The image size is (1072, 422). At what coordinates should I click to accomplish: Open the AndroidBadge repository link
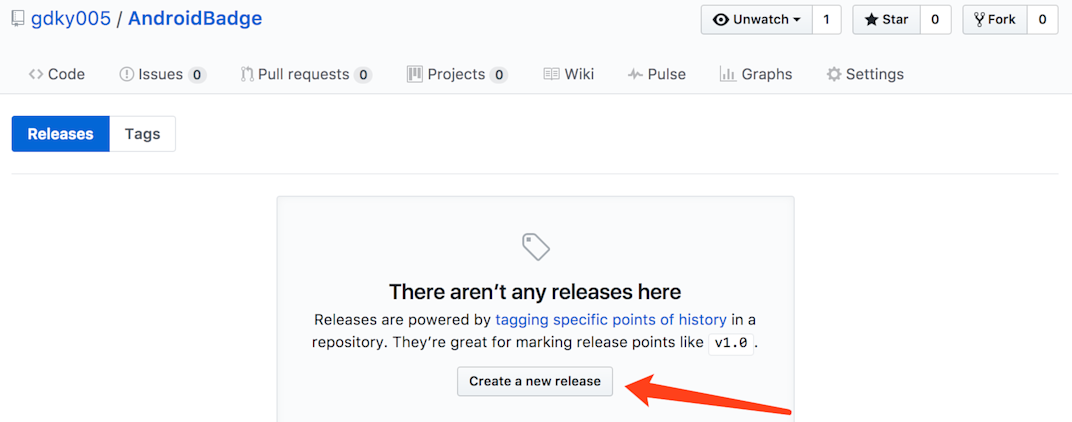click(x=195, y=18)
